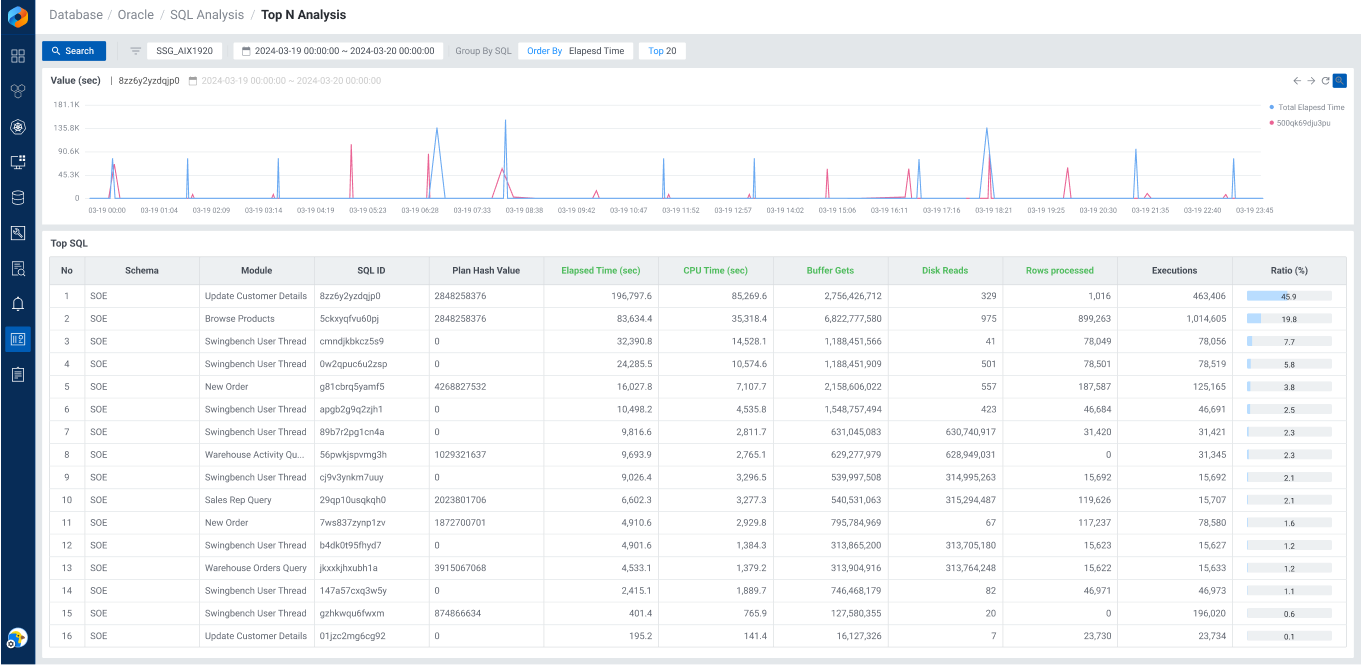Select SQL ID 29qp10usqkq0 row

pos(697,500)
